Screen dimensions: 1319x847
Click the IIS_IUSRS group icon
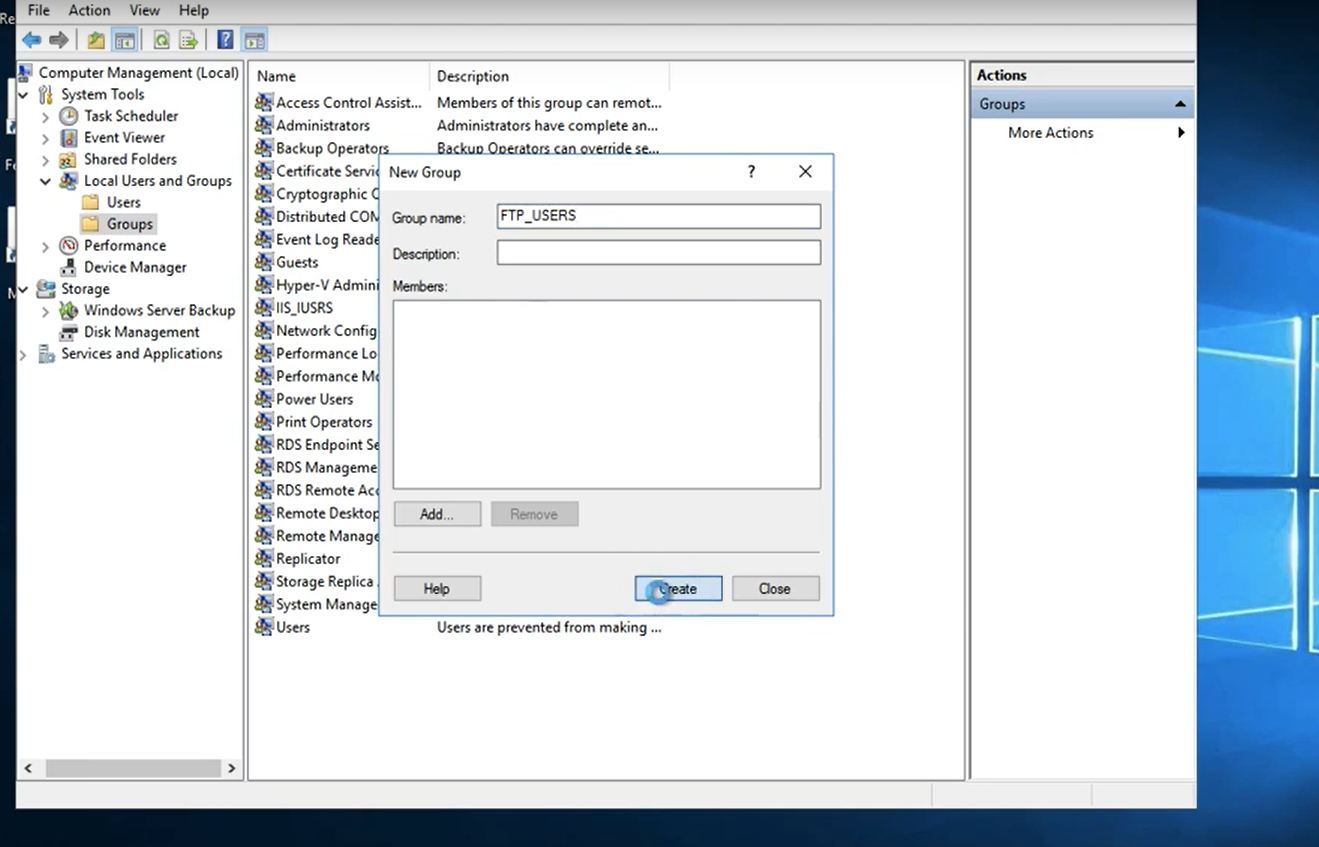[264, 308]
